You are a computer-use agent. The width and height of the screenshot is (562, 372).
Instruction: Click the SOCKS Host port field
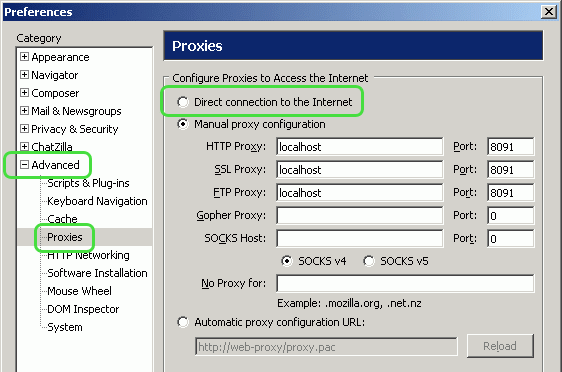510,238
